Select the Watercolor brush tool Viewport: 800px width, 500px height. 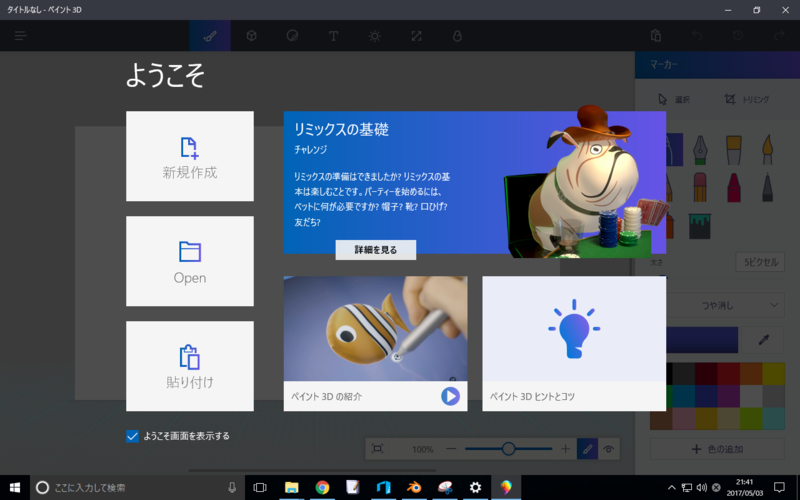767,149
